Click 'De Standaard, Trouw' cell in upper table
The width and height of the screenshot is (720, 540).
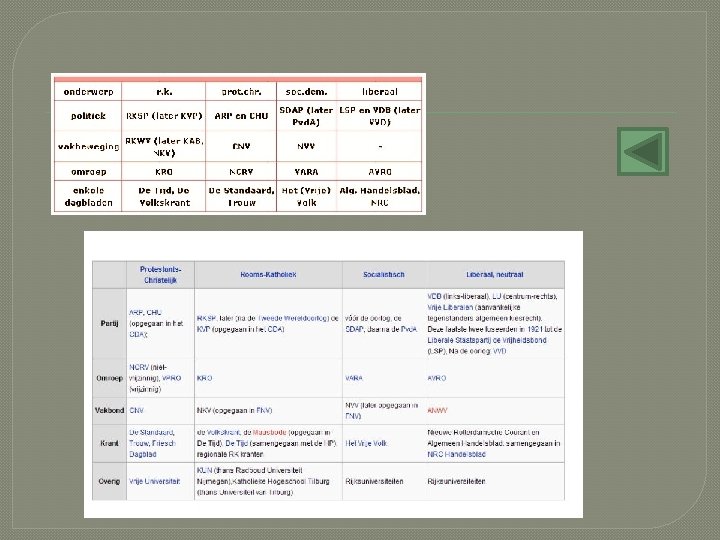[241, 197]
